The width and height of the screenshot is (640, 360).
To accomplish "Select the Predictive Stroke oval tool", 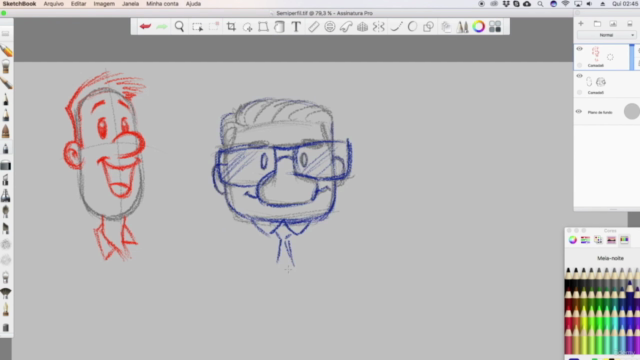I will 412,27.
